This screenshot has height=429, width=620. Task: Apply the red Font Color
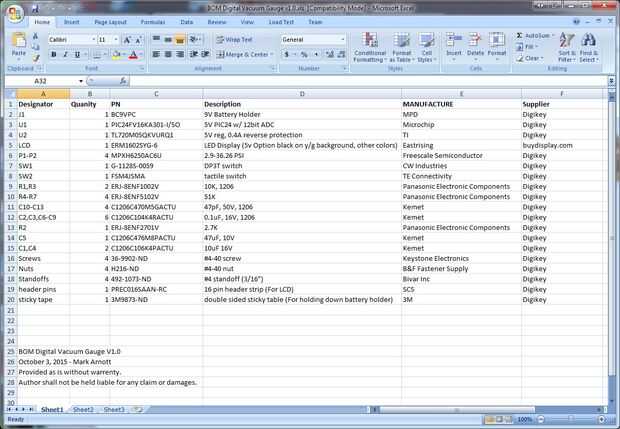pos(133,55)
